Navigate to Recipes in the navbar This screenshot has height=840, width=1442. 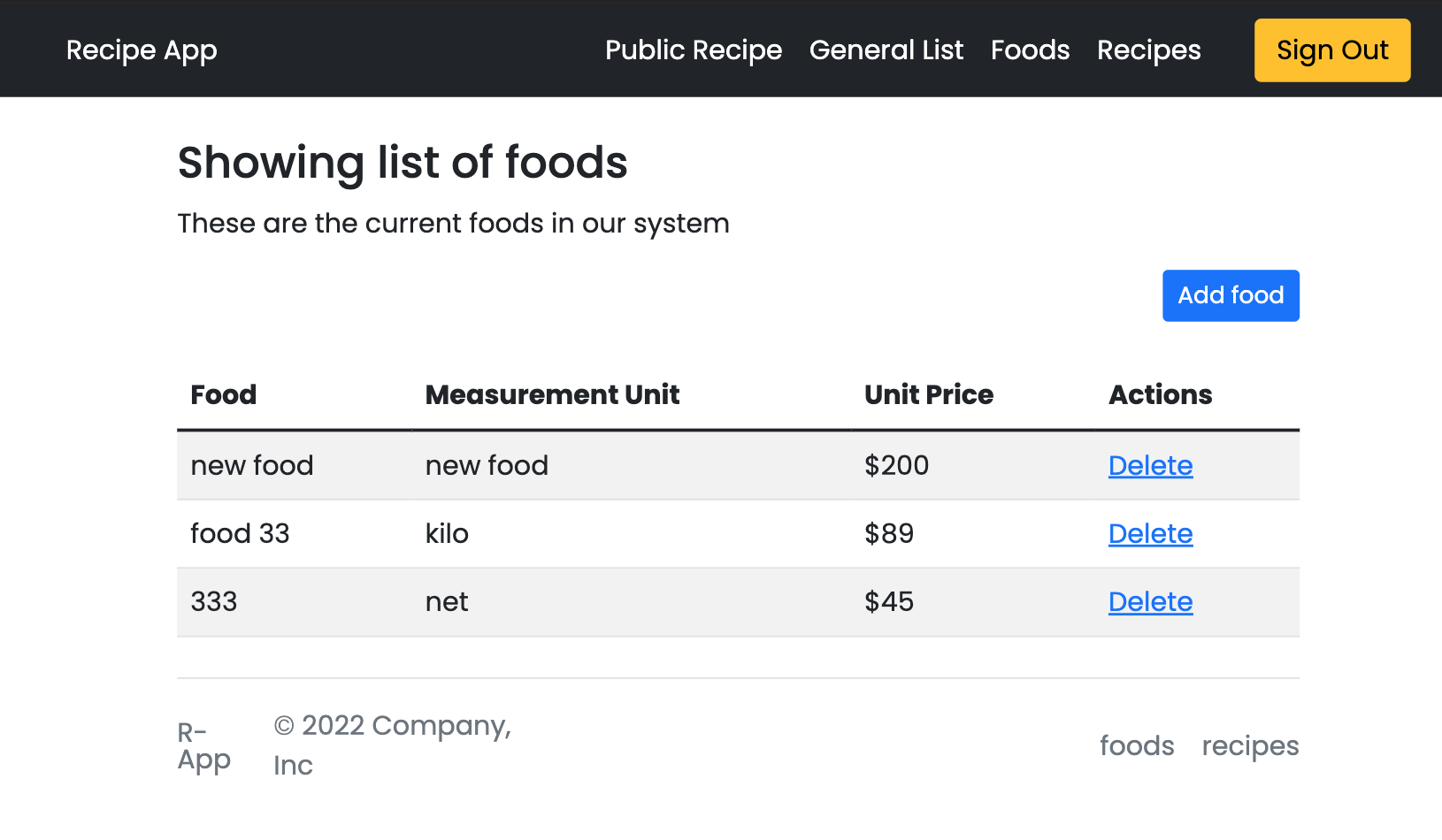coord(1148,50)
